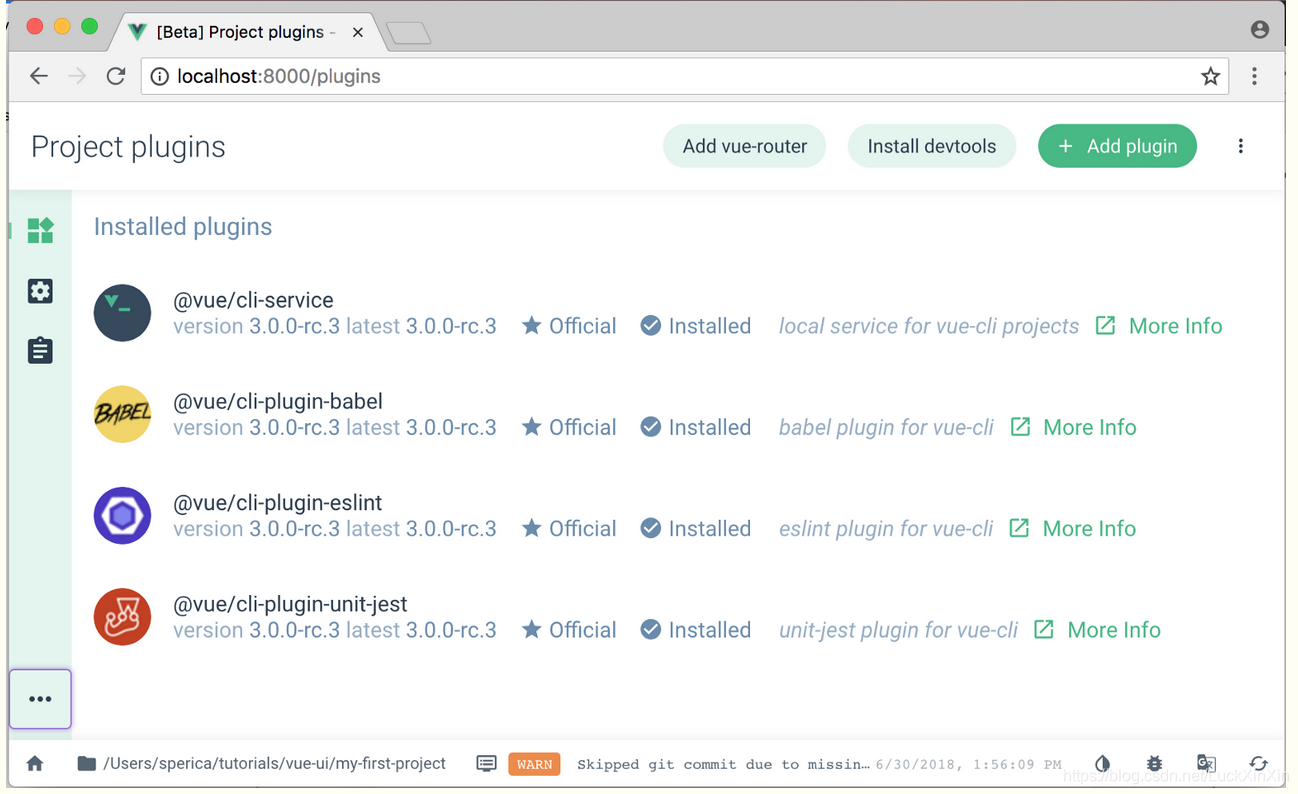Click the bug report icon in the status bar
The image size is (1298, 794).
click(1154, 764)
